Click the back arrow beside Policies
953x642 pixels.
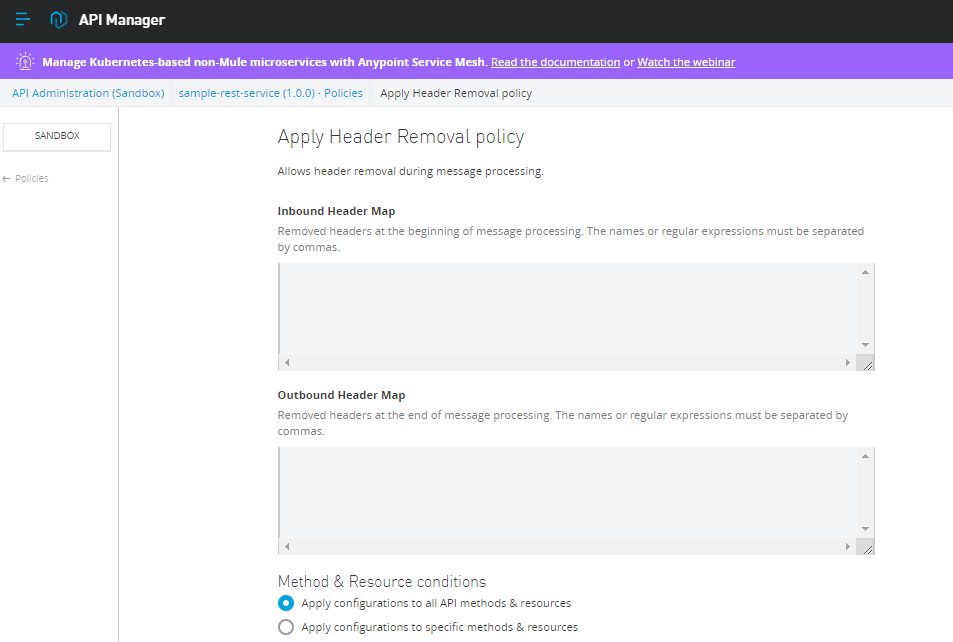point(6,179)
